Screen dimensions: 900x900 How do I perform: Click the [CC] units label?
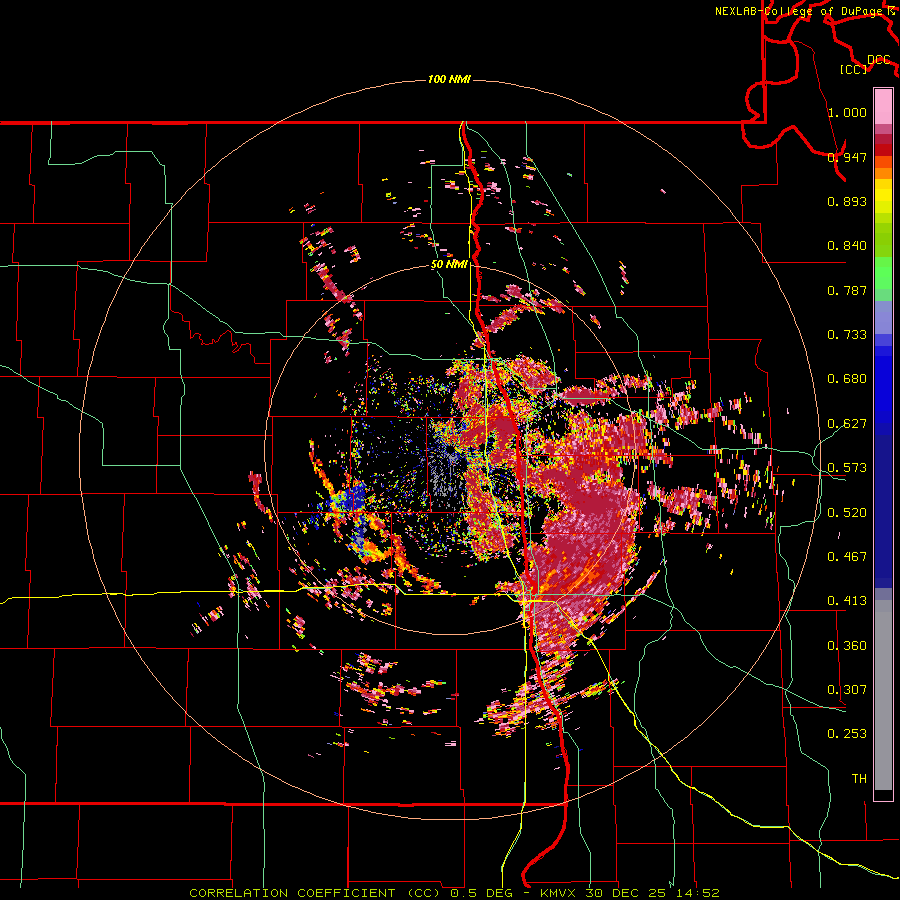click(x=854, y=69)
